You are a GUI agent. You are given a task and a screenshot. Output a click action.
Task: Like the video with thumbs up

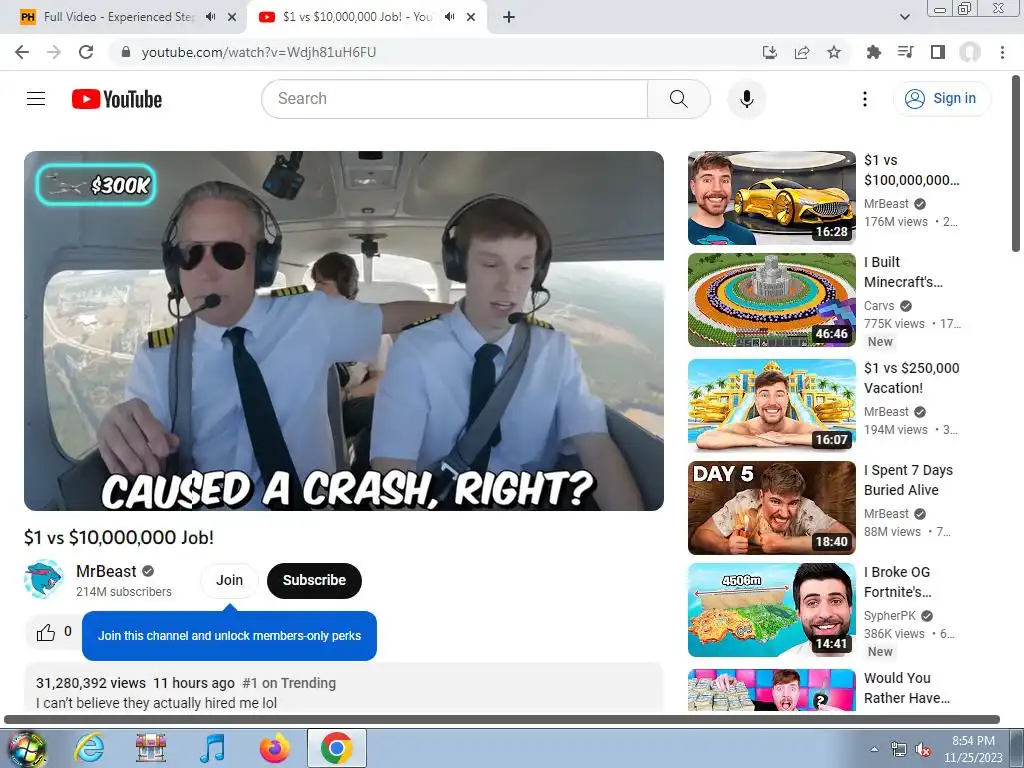click(x=46, y=632)
